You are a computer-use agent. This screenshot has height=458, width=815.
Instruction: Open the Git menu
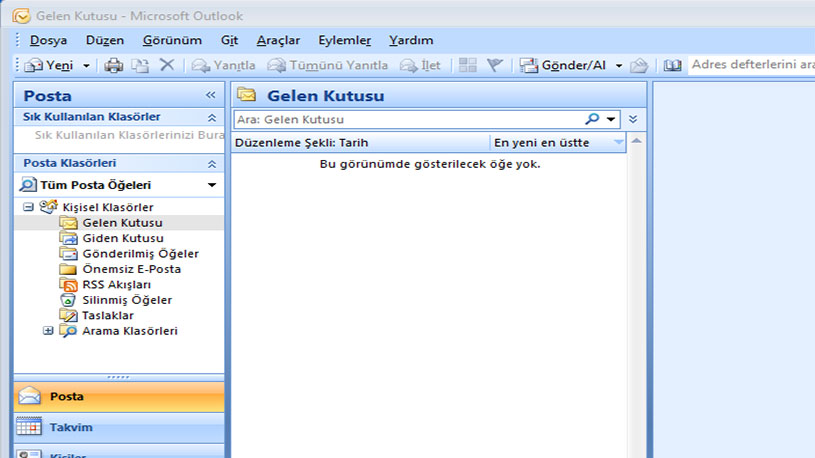229,41
